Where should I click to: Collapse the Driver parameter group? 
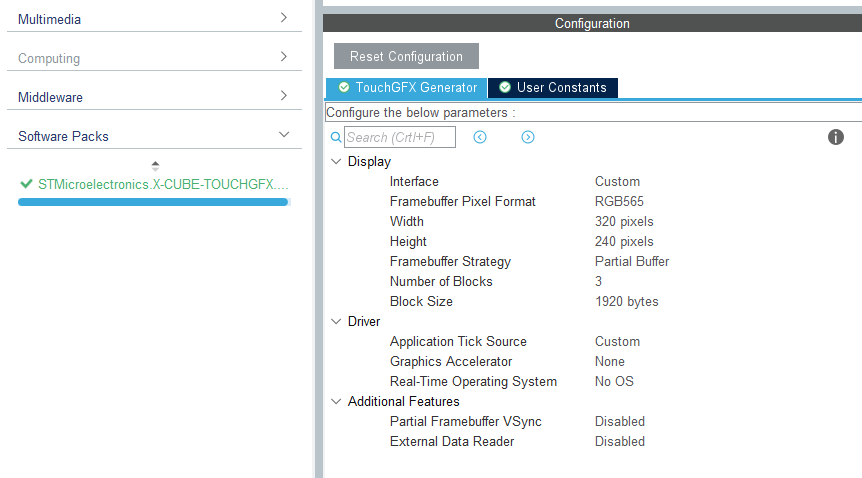[335, 321]
